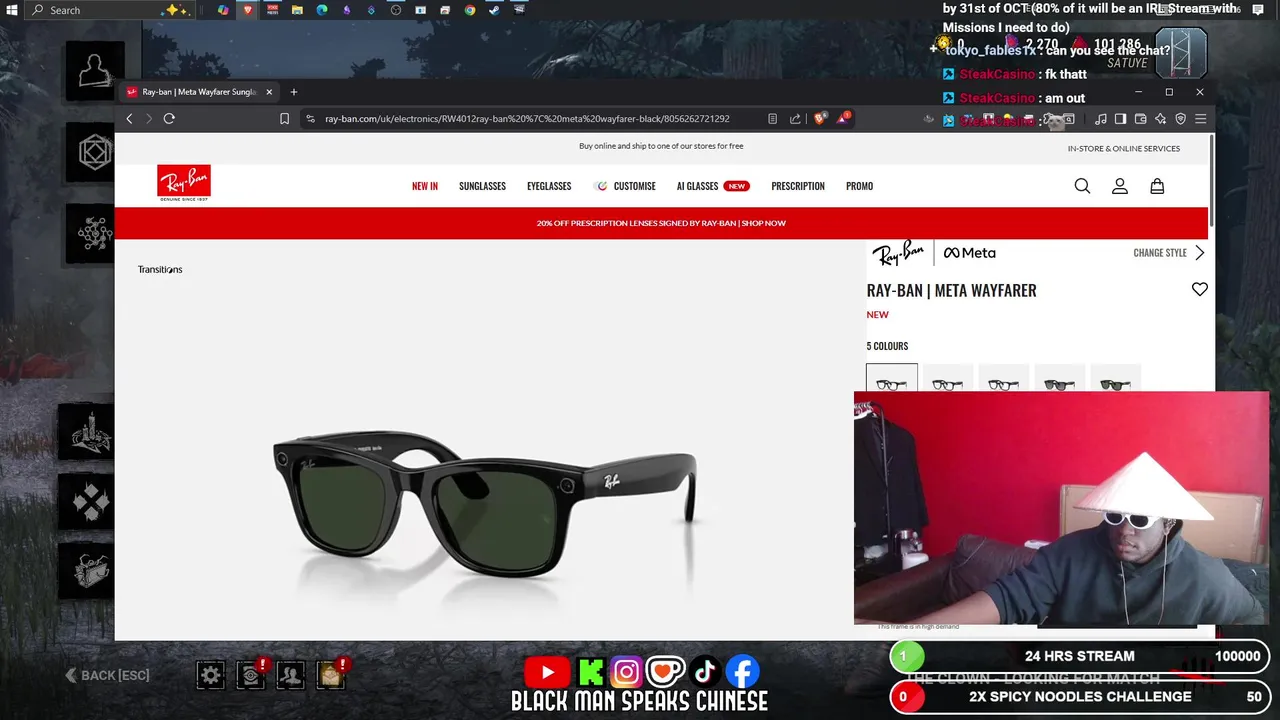The image size is (1280, 720).
Task: Open the game inbox envelope icon
Action: click(330, 675)
